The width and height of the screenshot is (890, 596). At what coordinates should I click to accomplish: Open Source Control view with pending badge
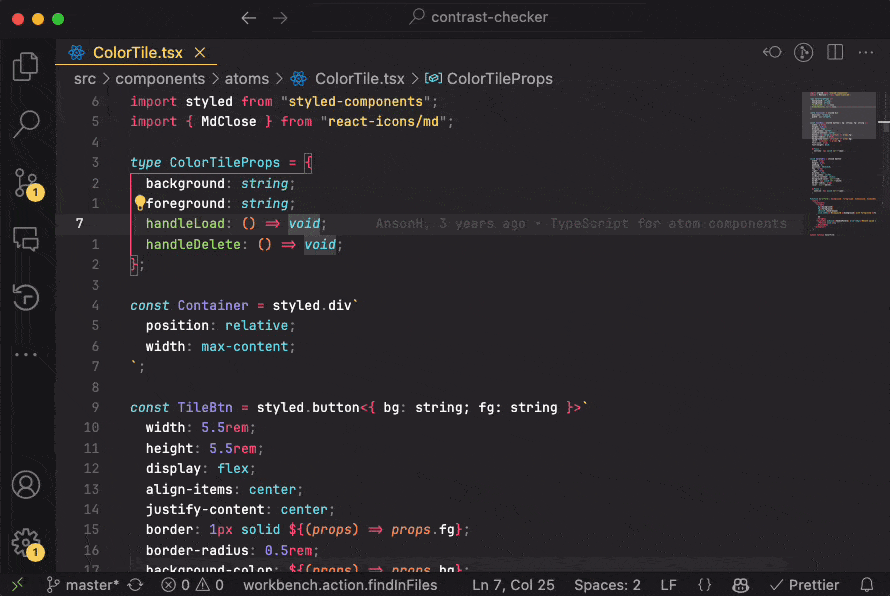pyautogui.click(x=26, y=183)
